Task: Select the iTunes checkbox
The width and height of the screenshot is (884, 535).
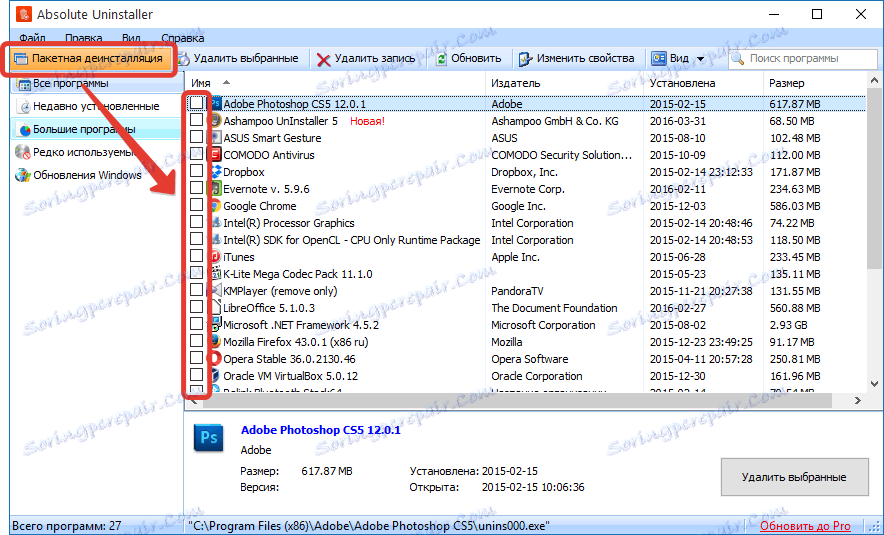Action: tap(196, 255)
